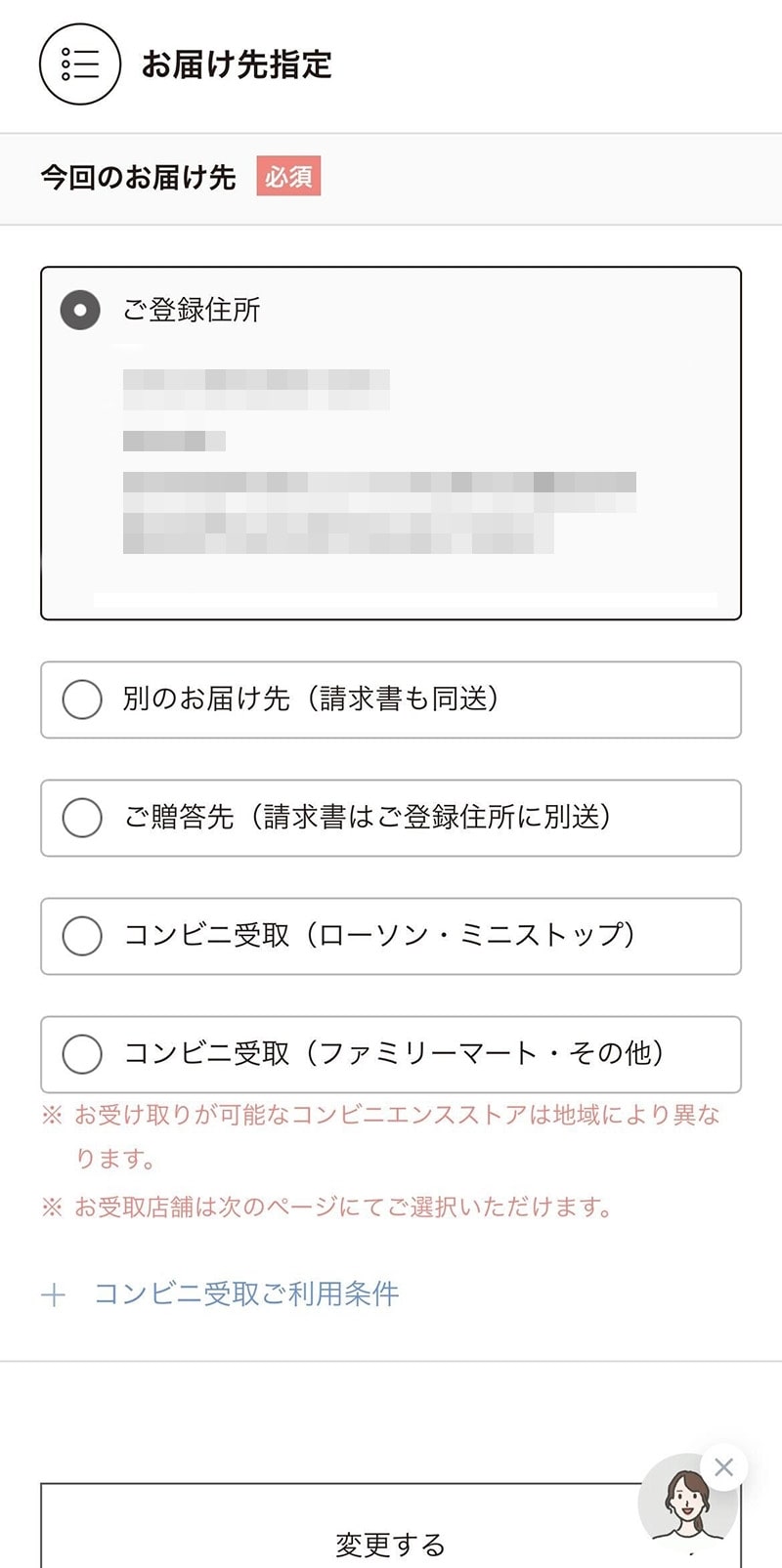Close the chat assistant with the X icon
The width and height of the screenshot is (782, 1568).
coord(723,1466)
